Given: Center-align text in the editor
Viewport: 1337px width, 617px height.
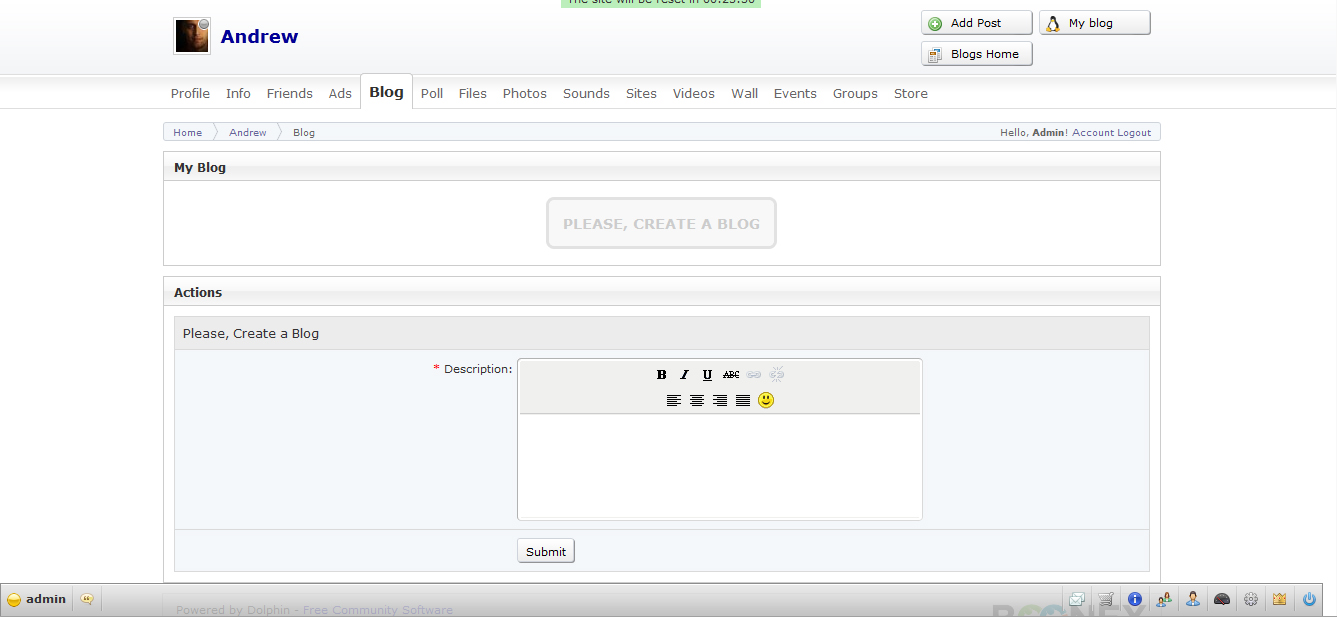Looking at the screenshot, I should [x=697, y=400].
